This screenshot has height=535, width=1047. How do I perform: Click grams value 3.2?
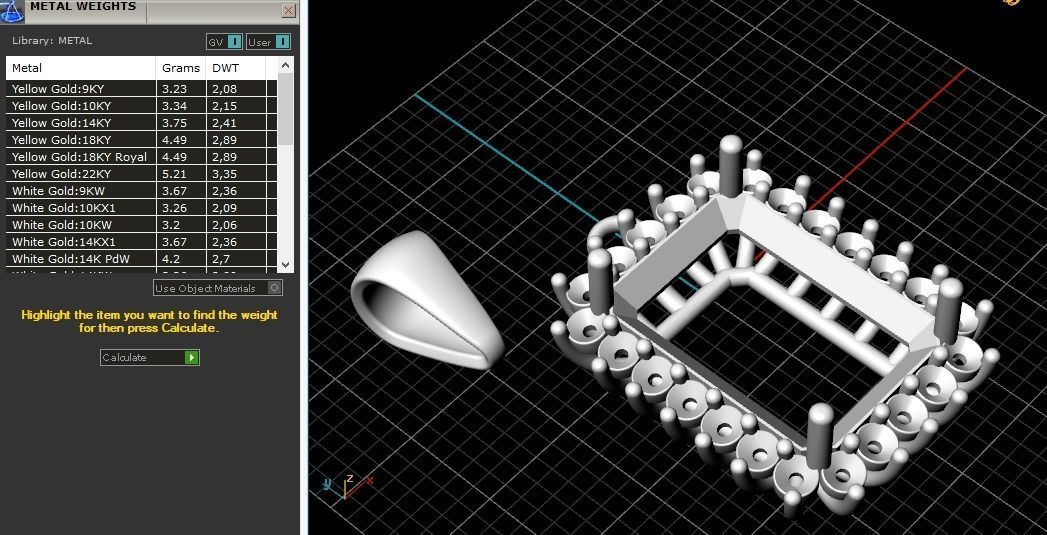coord(170,225)
